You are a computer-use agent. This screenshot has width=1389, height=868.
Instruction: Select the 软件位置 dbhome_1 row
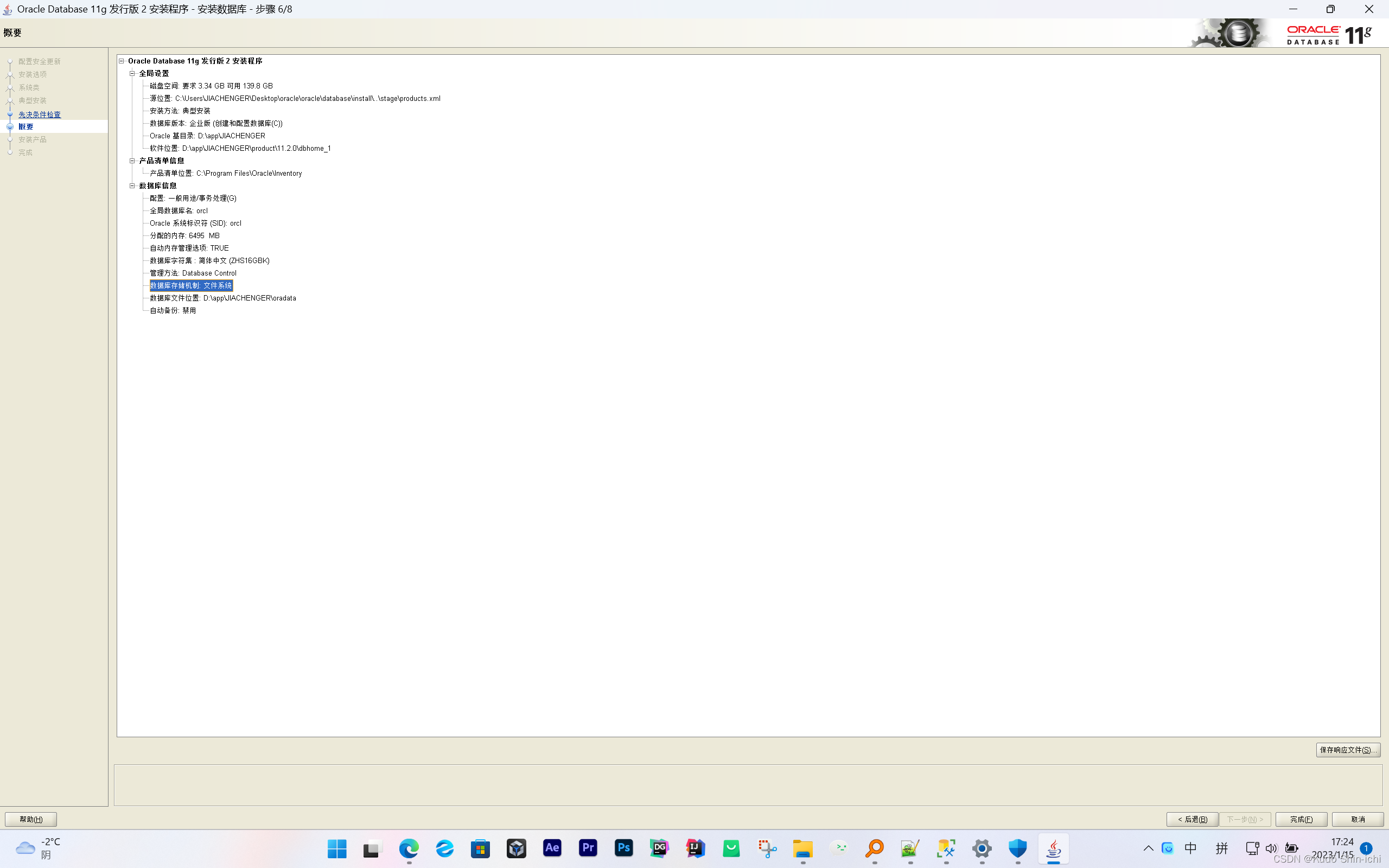pos(240,149)
